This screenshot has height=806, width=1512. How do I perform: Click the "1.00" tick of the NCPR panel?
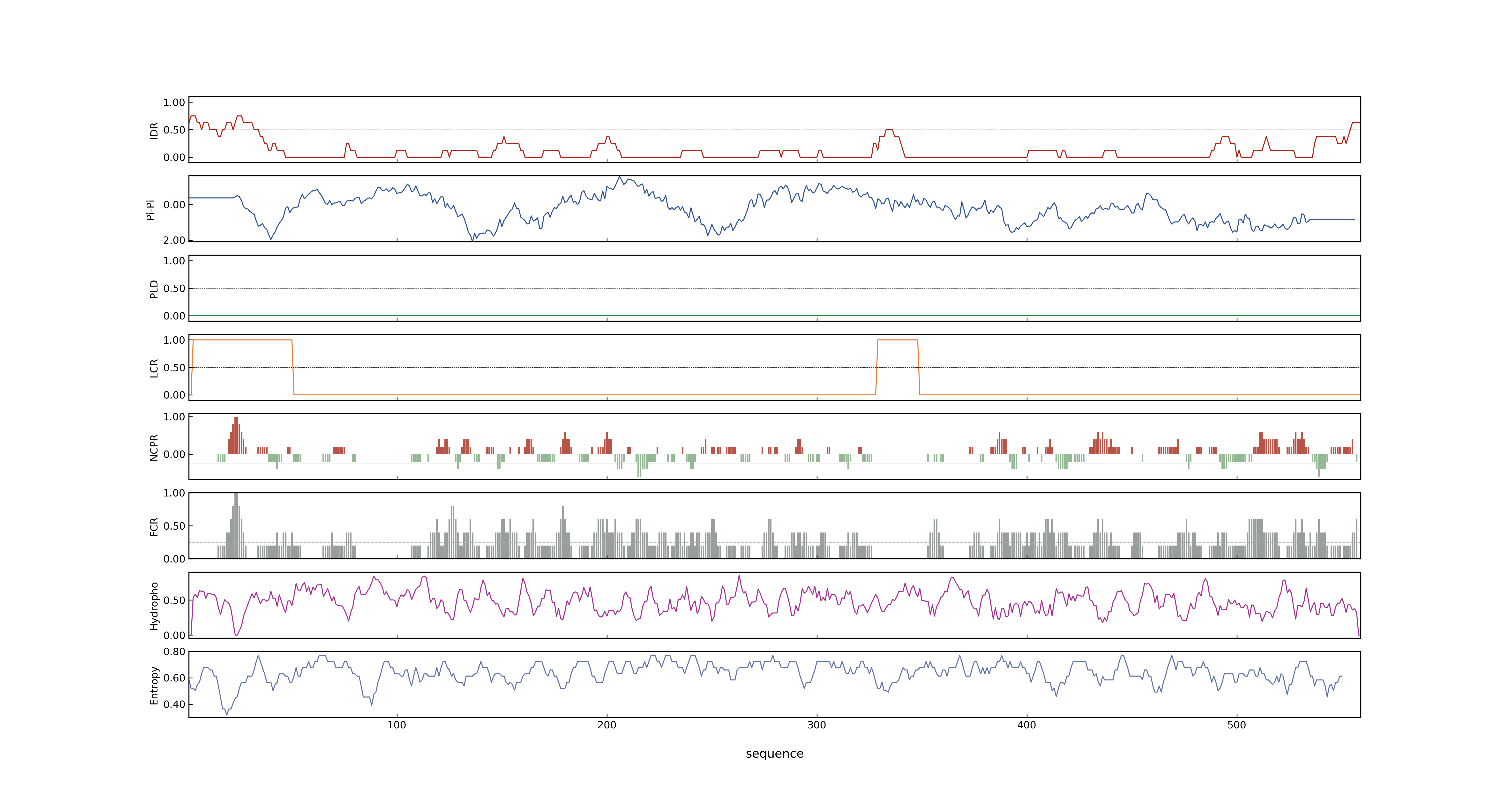coord(174,417)
